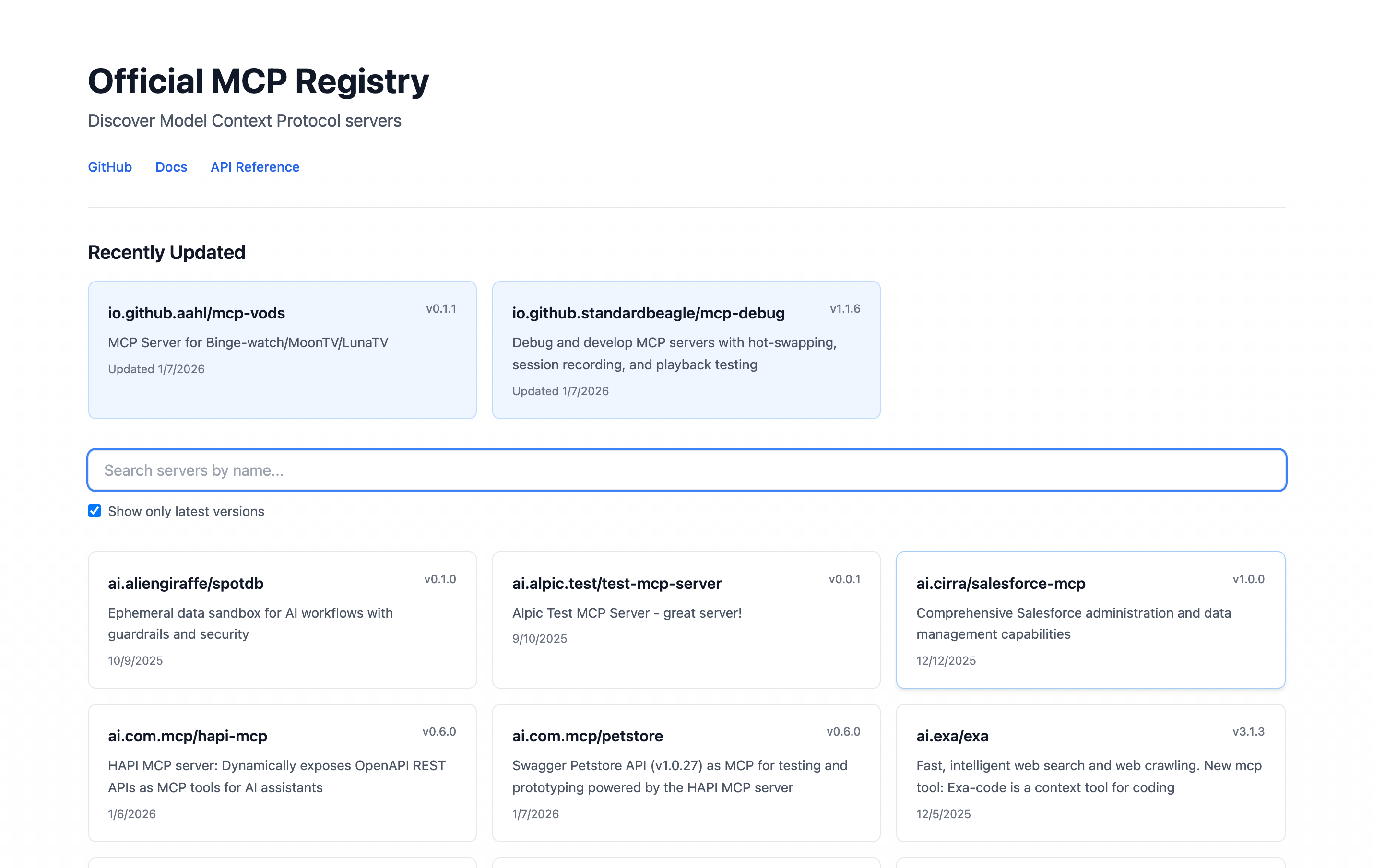Image resolution: width=1373 pixels, height=868 pixels.
Task: Click the v0.1.1 version label on mcp-vods
Action: point(441,309)
